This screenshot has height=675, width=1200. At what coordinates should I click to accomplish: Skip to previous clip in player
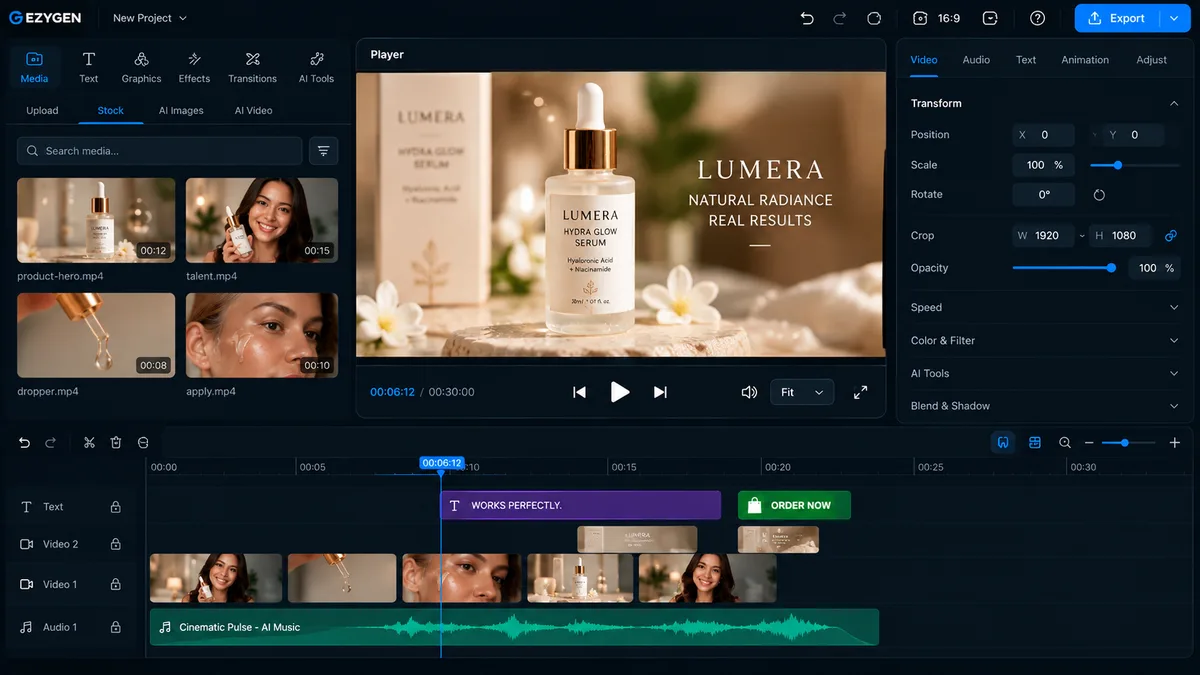click(579, 392)
